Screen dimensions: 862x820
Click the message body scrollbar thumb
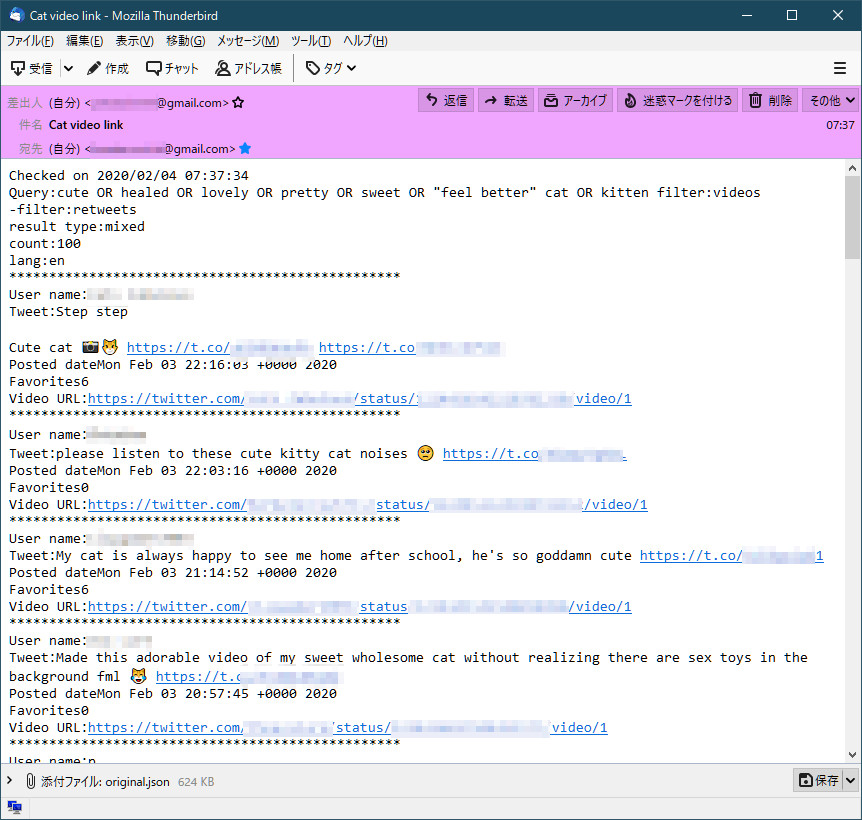click(x=852, y=217)
